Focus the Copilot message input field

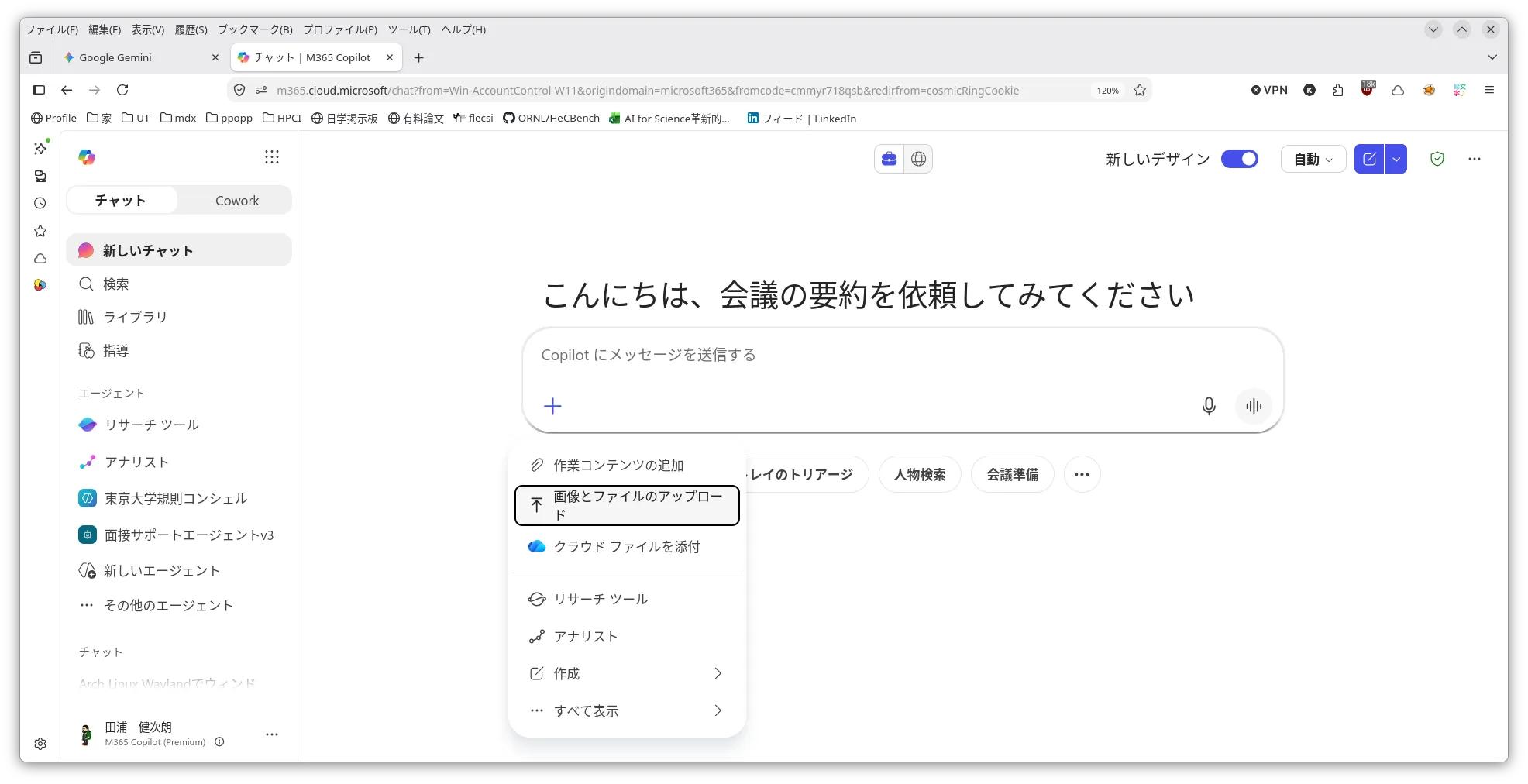903,355
